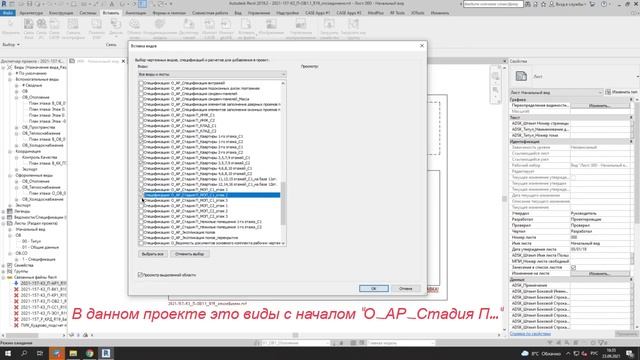The height and width of the screenshot is (360, 640).
Task: Open the 'Архитектура' ribbon tab
Action: coord(31,13)
